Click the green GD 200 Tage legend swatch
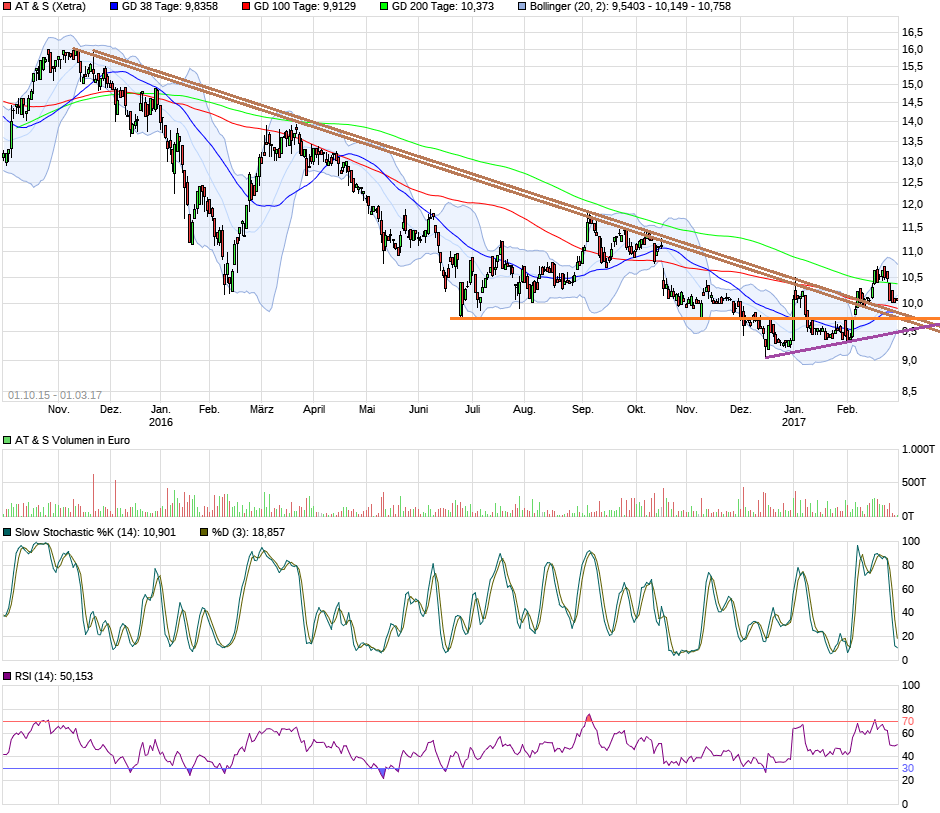 (384, 7)
